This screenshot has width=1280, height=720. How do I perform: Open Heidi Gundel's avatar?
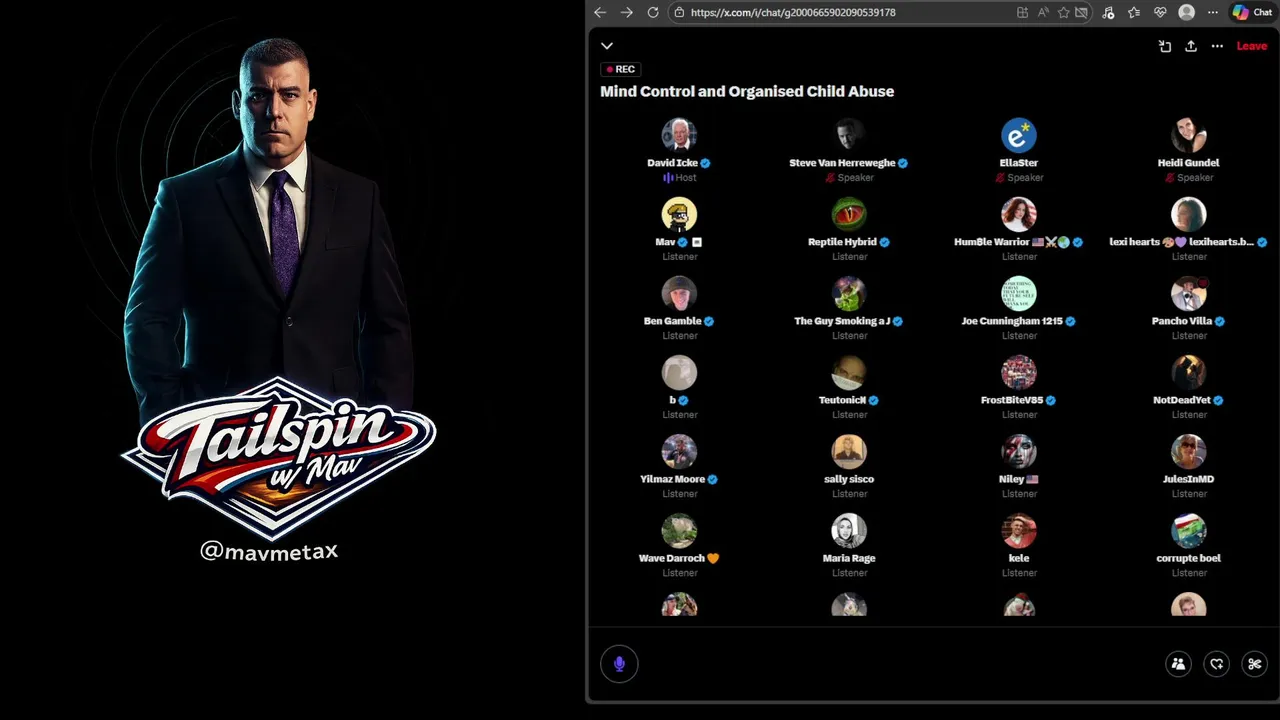[1189, 135]
